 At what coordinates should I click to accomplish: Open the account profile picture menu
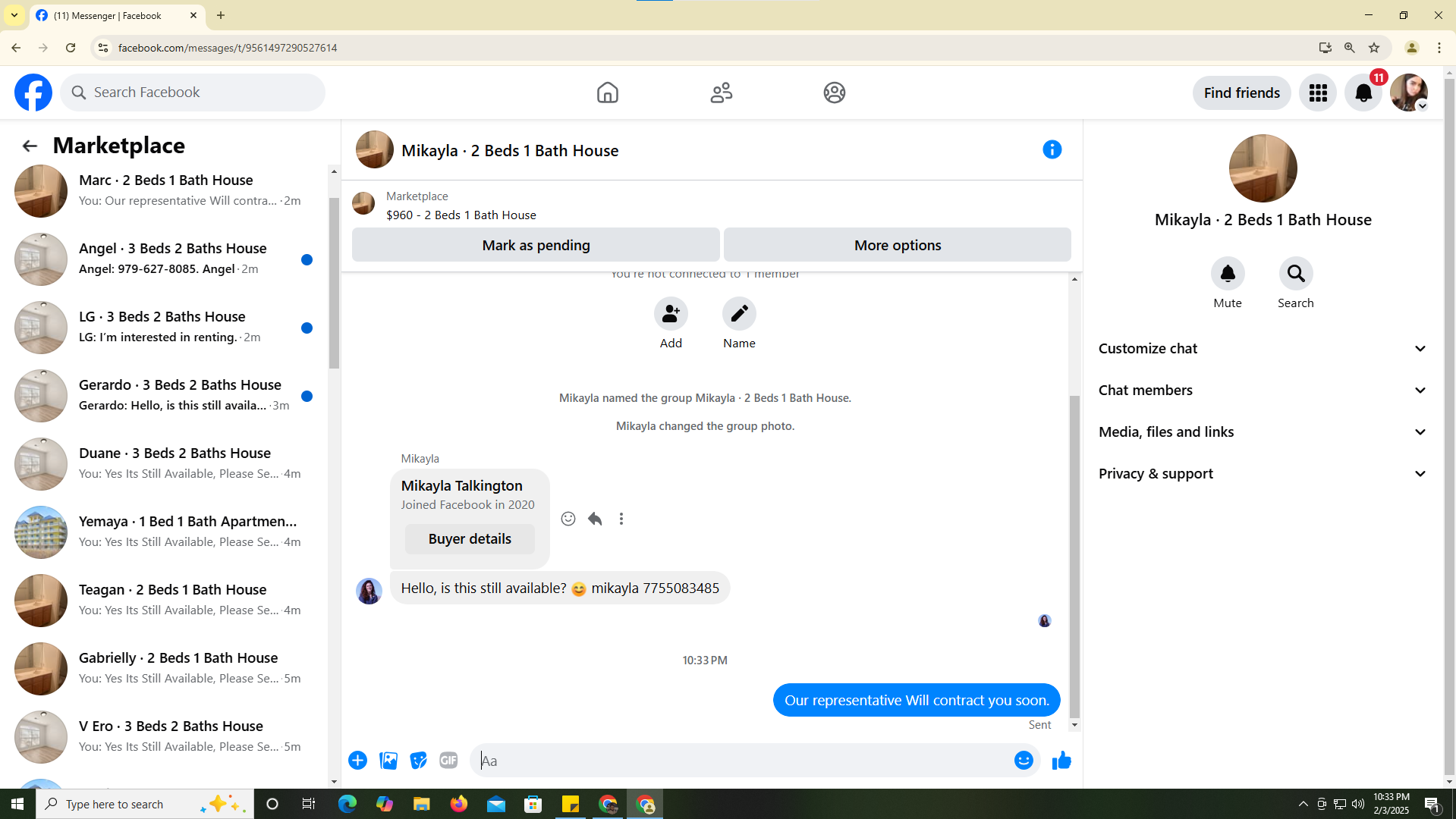pyautogui.click(x=1409, y=93)
